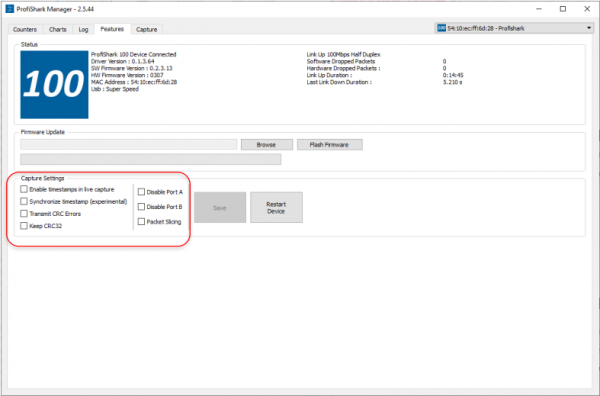The width and height of the screenshot is (600, 396).
Task: Click the last link down value 5.210 s
Action: [x=453, y=82]
